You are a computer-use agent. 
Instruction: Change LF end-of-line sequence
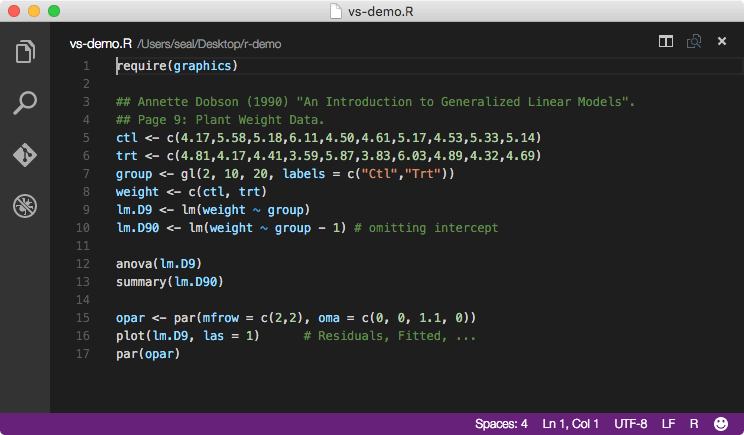(x=668, y=424)
